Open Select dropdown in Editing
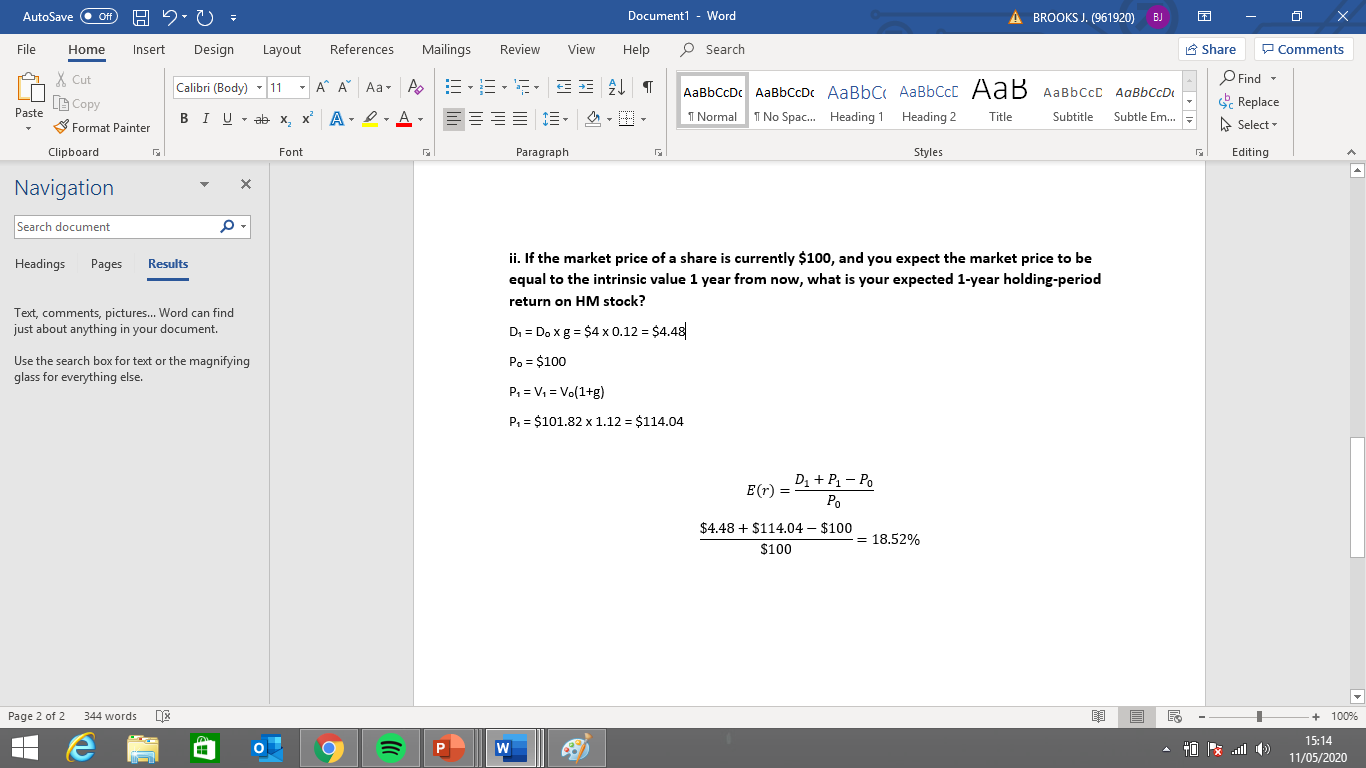This screenshot has width=1366, height=768. click(1248, 125)
